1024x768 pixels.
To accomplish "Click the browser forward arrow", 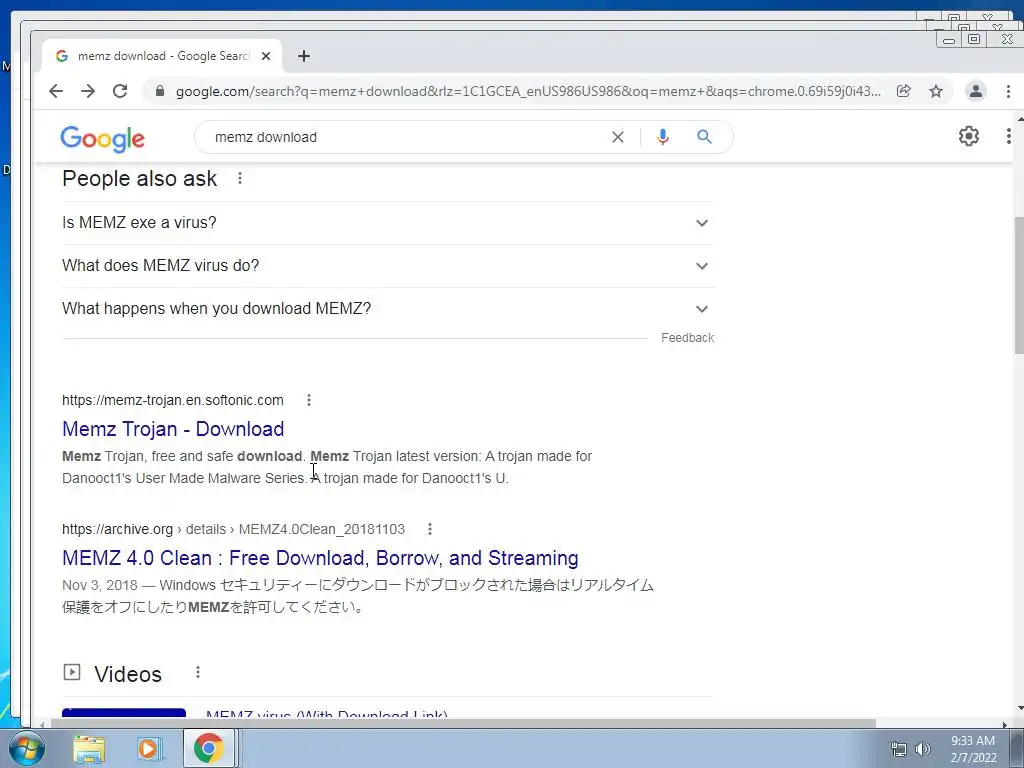I will click(x=88, y=91).
